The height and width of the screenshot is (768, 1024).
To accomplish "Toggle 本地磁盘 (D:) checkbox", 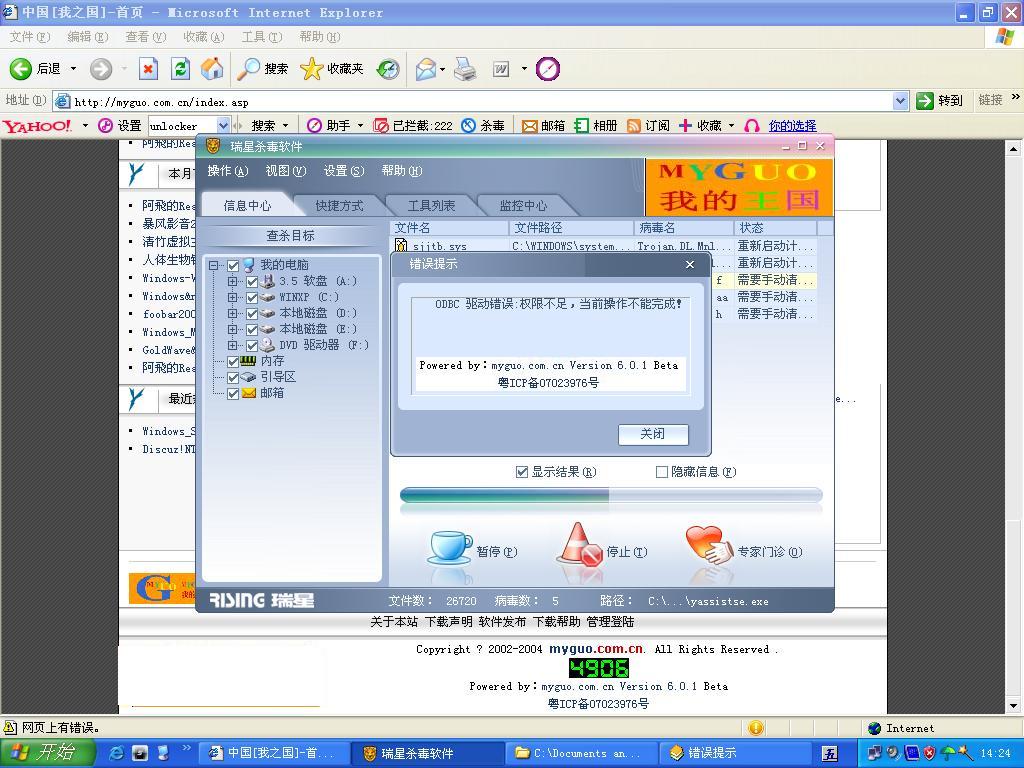I will [252, 313].
